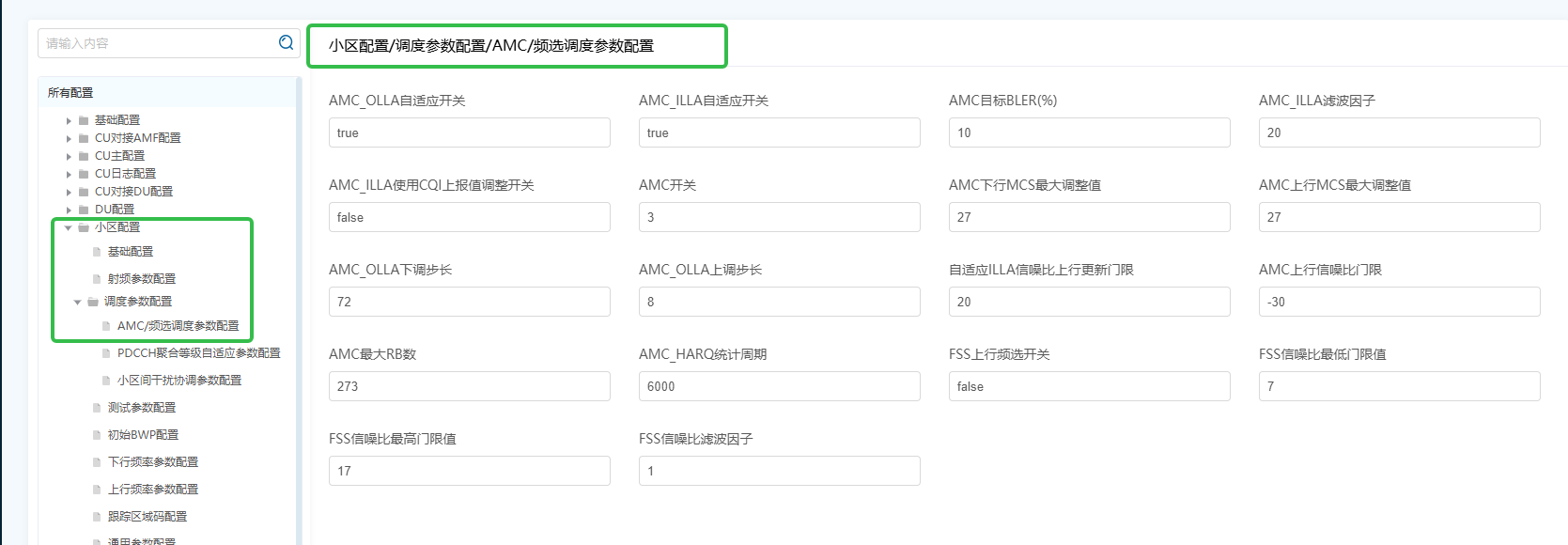The image size is (1568, 545).
Task: Click the FSS上行频选开关 field showing false
Action: pyautogui.click(x=1090, y=386)
